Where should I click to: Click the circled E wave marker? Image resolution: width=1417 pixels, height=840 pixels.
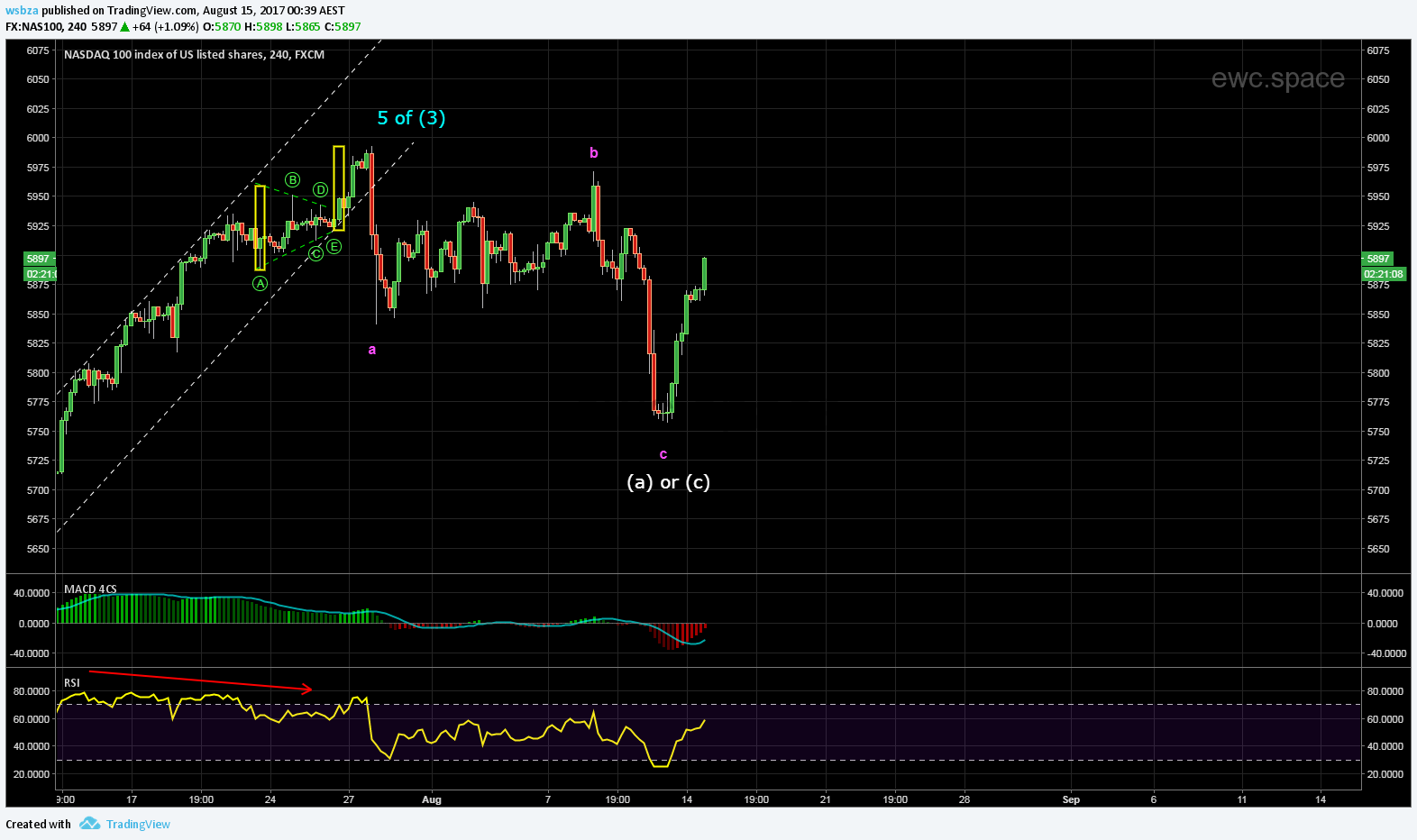[334, 247]
